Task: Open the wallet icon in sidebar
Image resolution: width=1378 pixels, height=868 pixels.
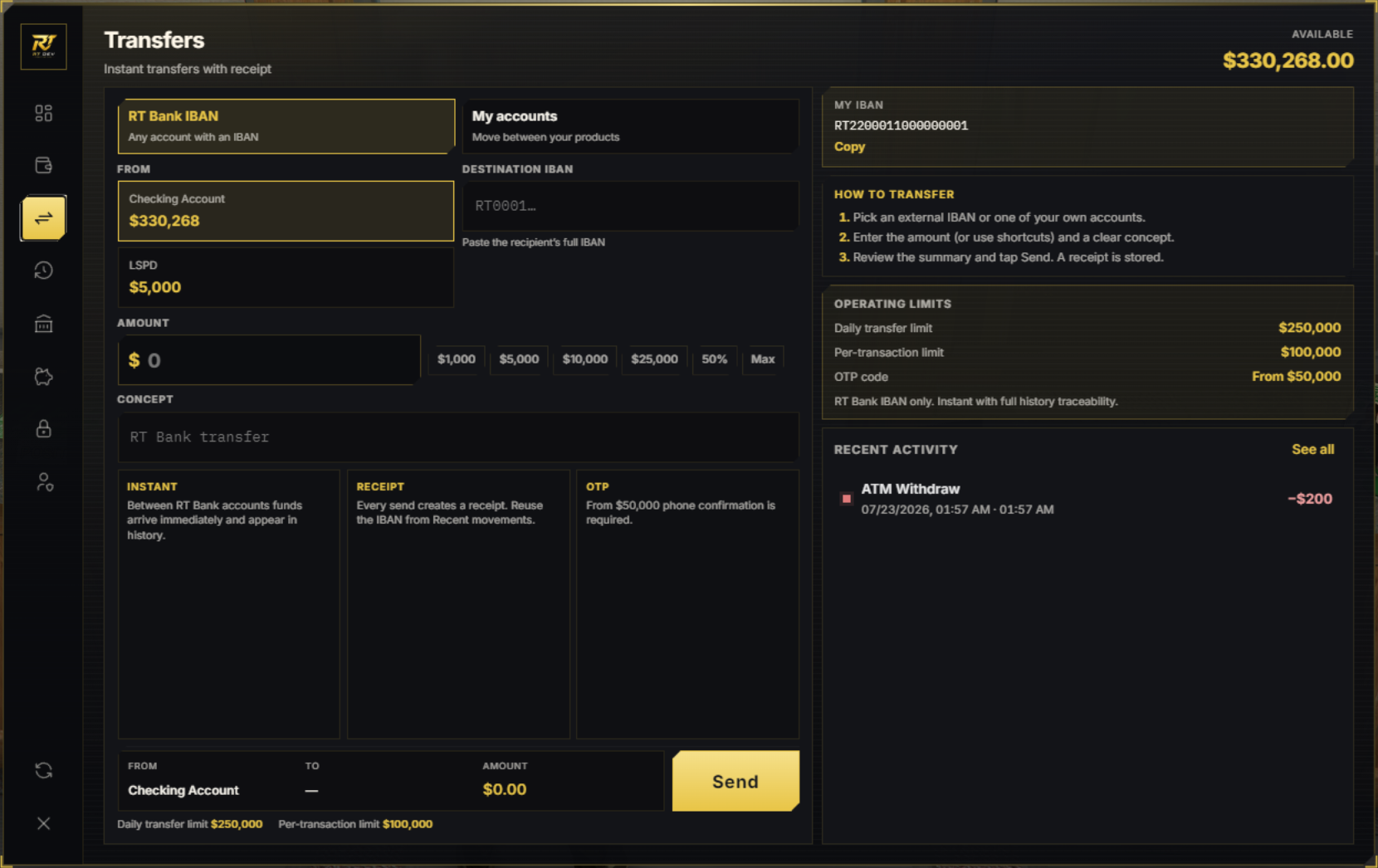Action: click(44, 165)
